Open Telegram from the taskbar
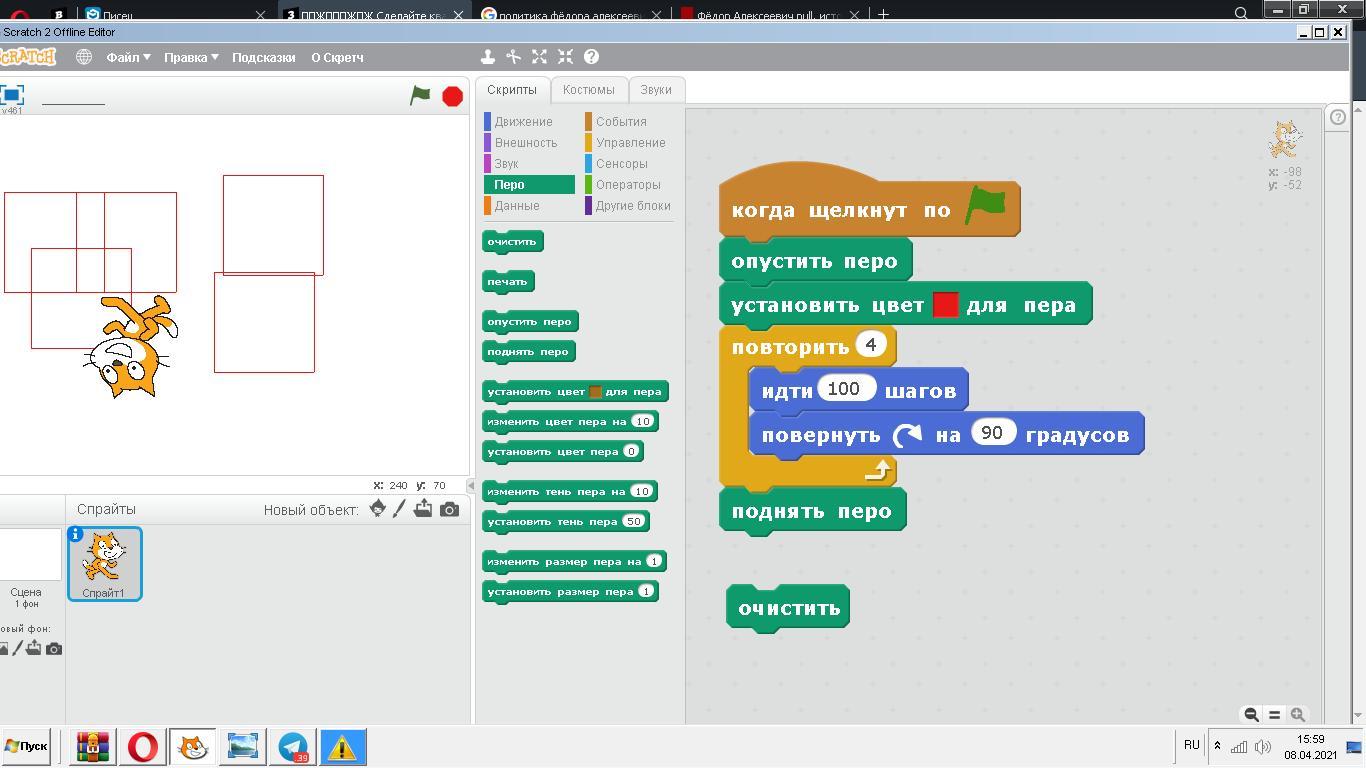Viewport: 1366px width, 768px height. [292, 747]
